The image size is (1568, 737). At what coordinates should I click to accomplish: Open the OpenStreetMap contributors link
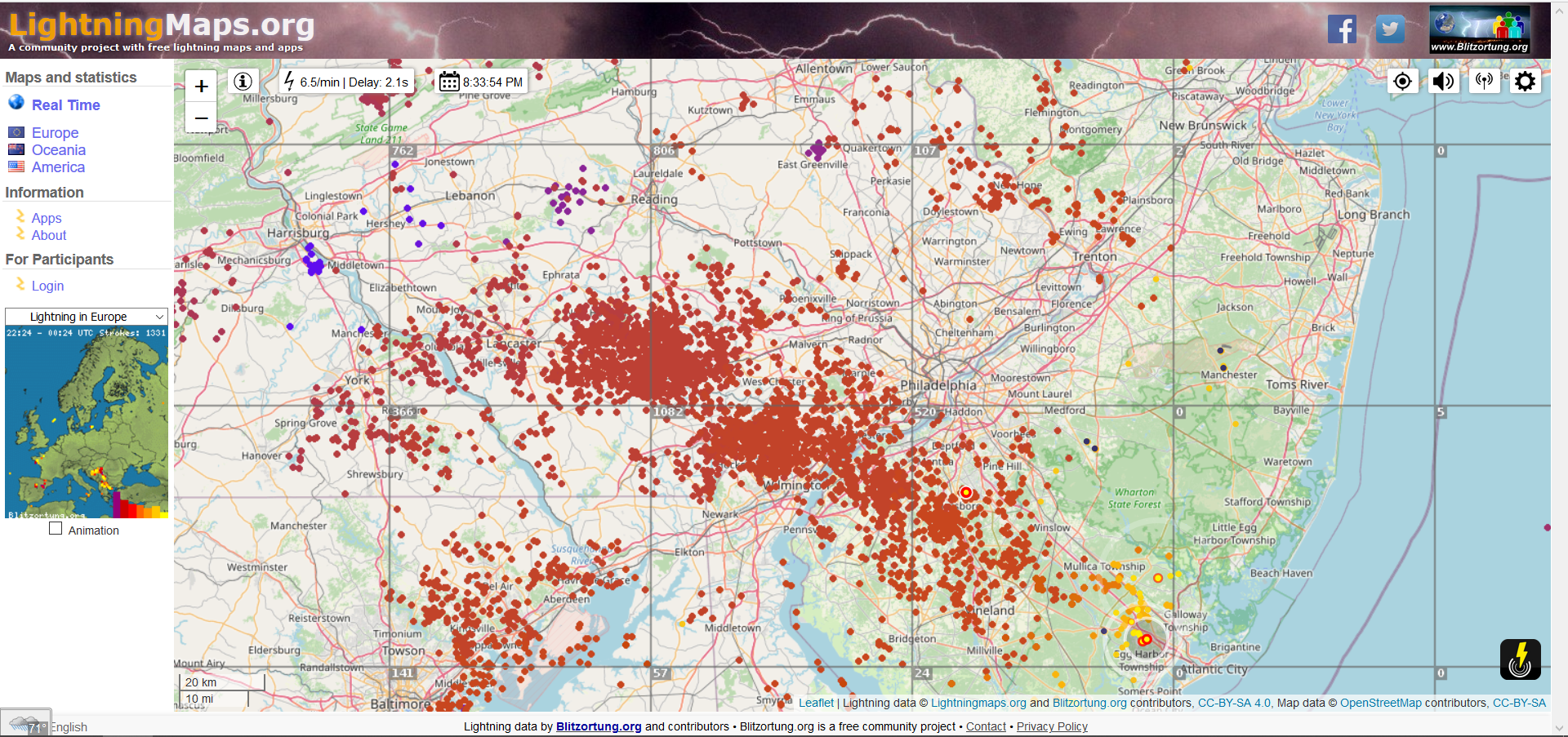1381,703
